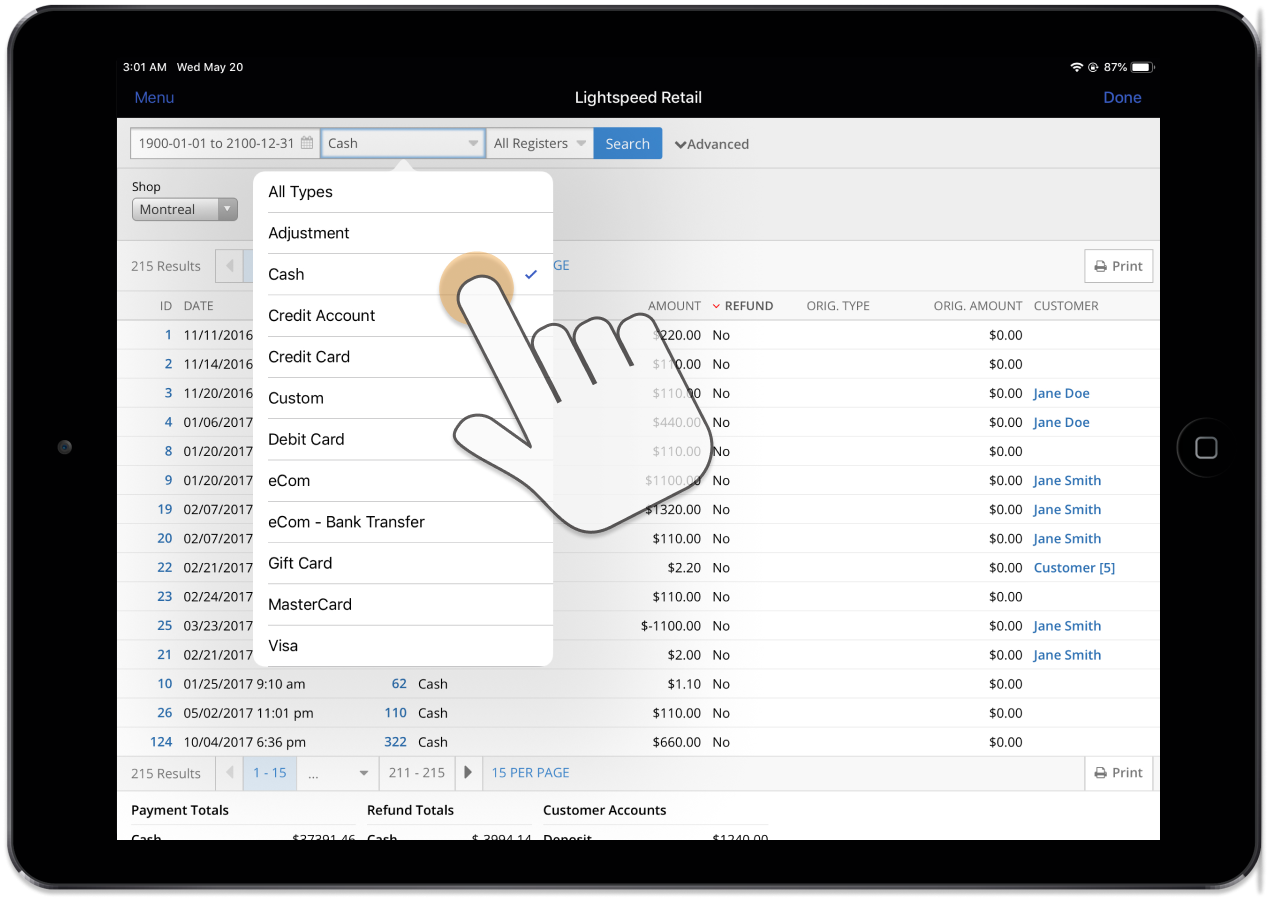Select All Types in payment list
Viewport: 1270px width, 905px height.
tap(403, 192)
